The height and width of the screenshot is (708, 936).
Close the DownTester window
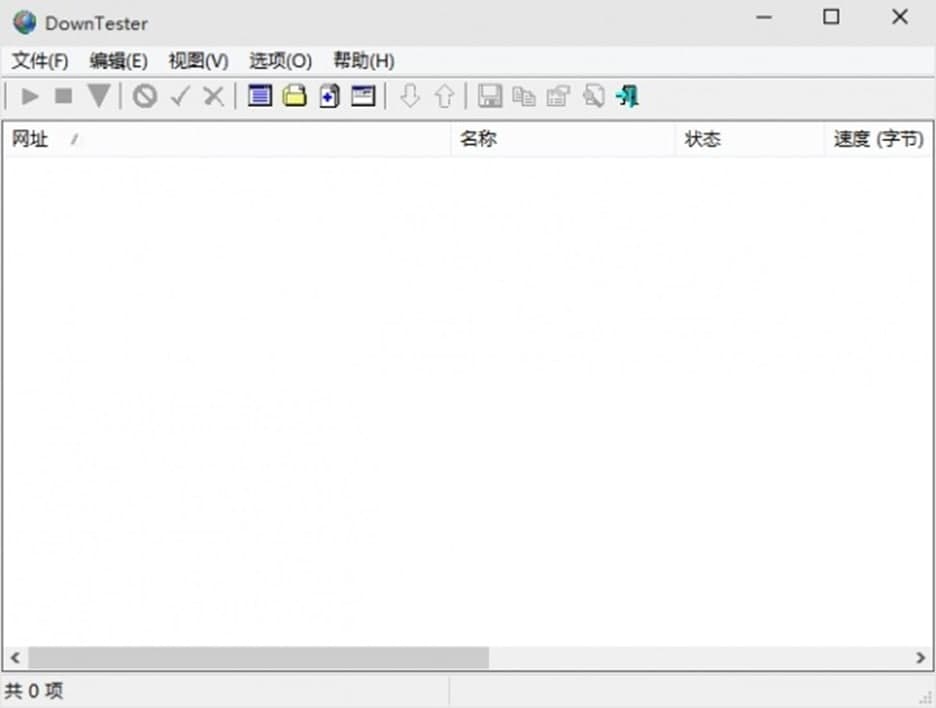coord(900,17)
